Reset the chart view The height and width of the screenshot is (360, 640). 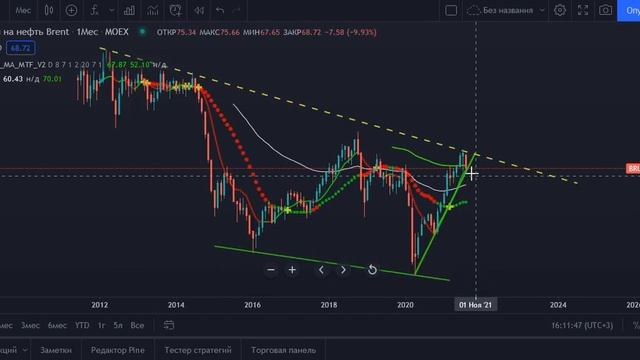coord(372,270)
